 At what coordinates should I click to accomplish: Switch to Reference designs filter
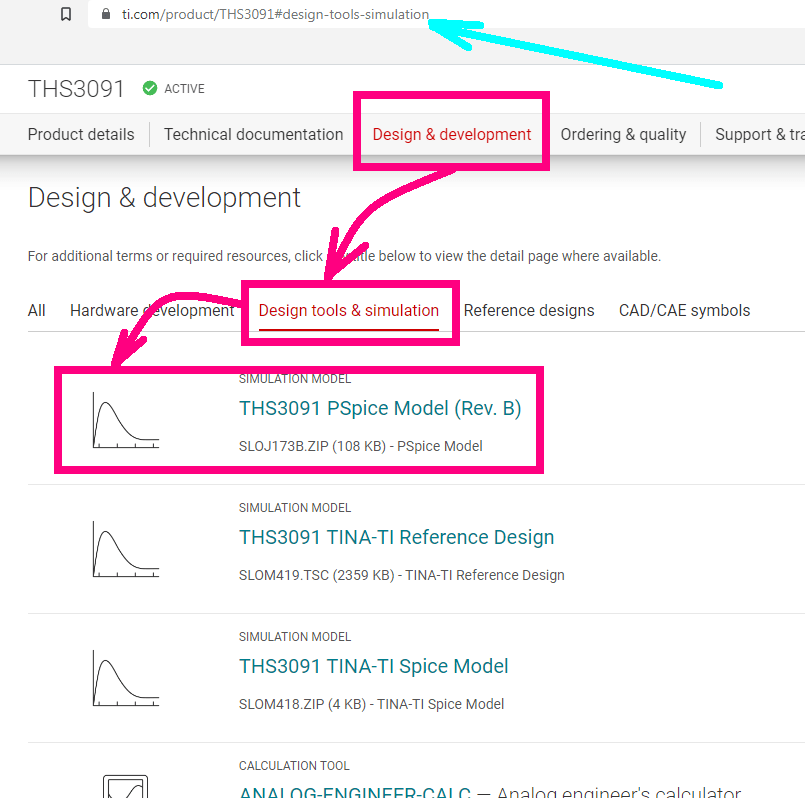[x=529, y=311]
